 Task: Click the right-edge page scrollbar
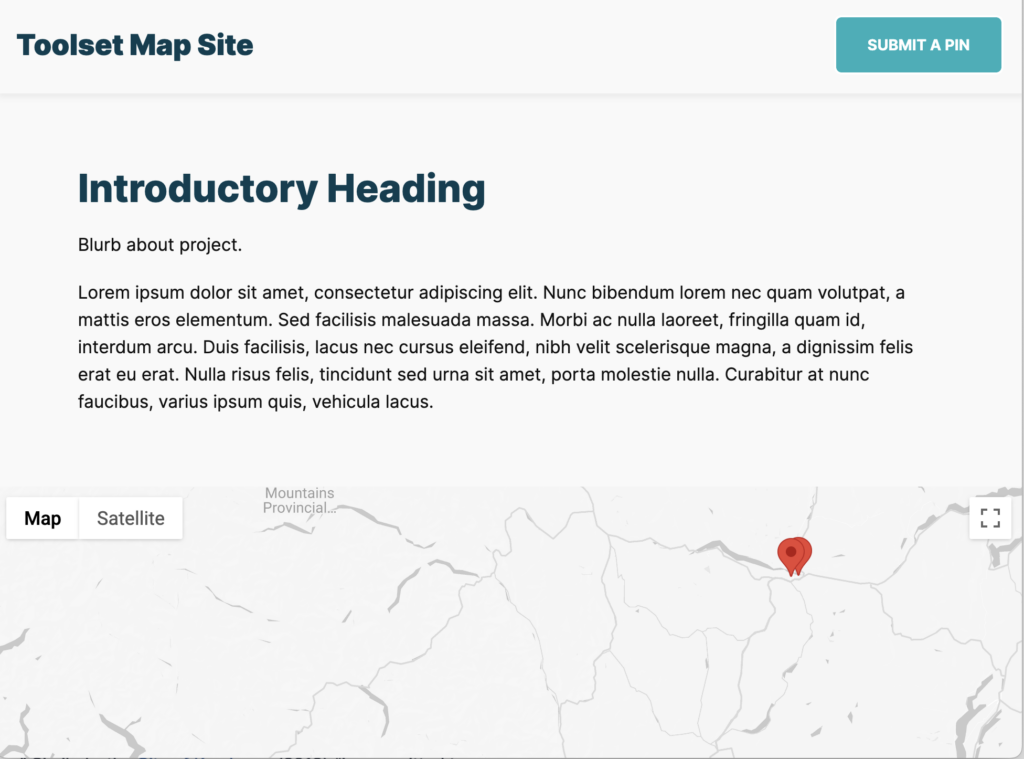point(1018,300)
